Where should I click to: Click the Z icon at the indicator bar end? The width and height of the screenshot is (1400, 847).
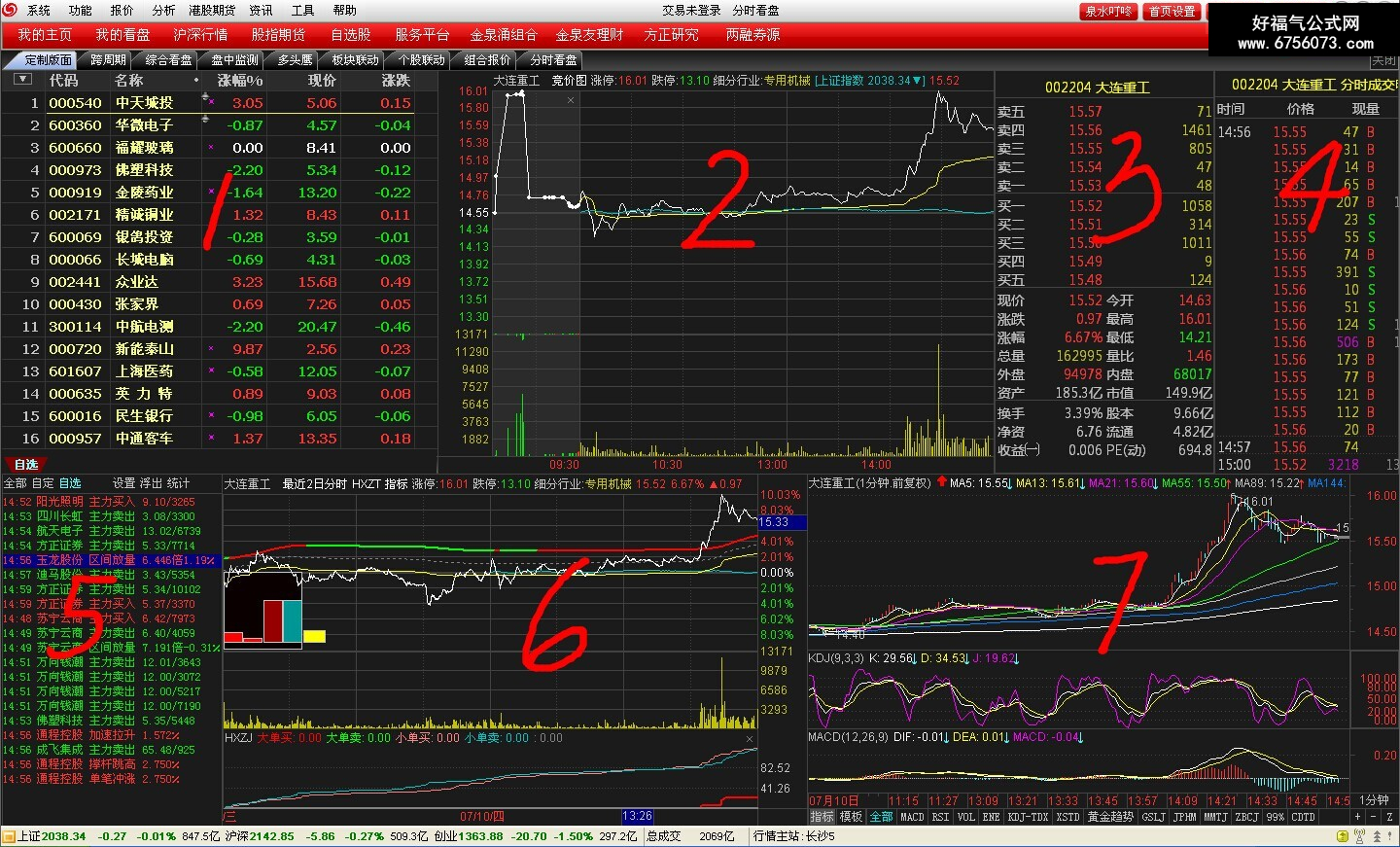click(x=1389, y=817)
